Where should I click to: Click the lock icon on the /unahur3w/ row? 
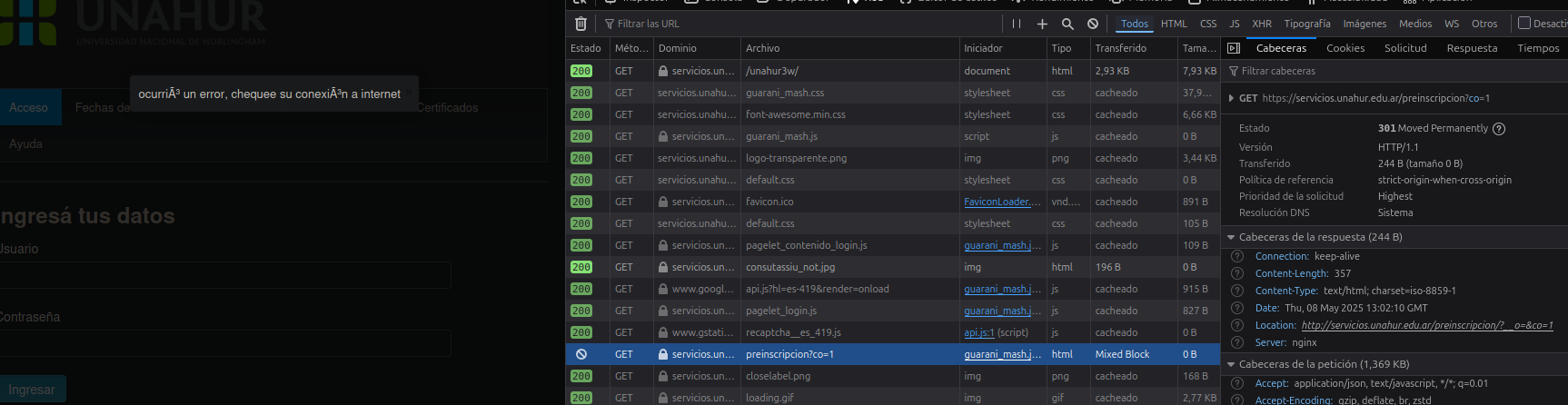tap(663, 71)
